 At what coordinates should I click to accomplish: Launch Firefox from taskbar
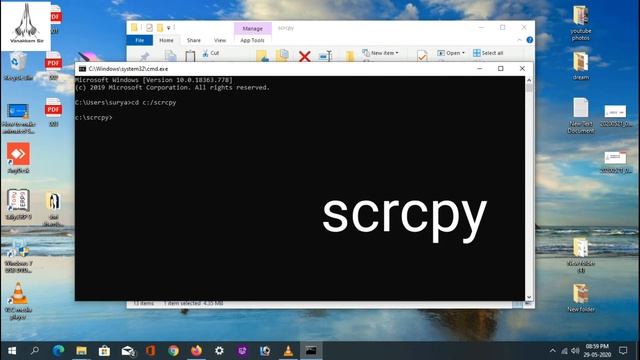[196, 351]
